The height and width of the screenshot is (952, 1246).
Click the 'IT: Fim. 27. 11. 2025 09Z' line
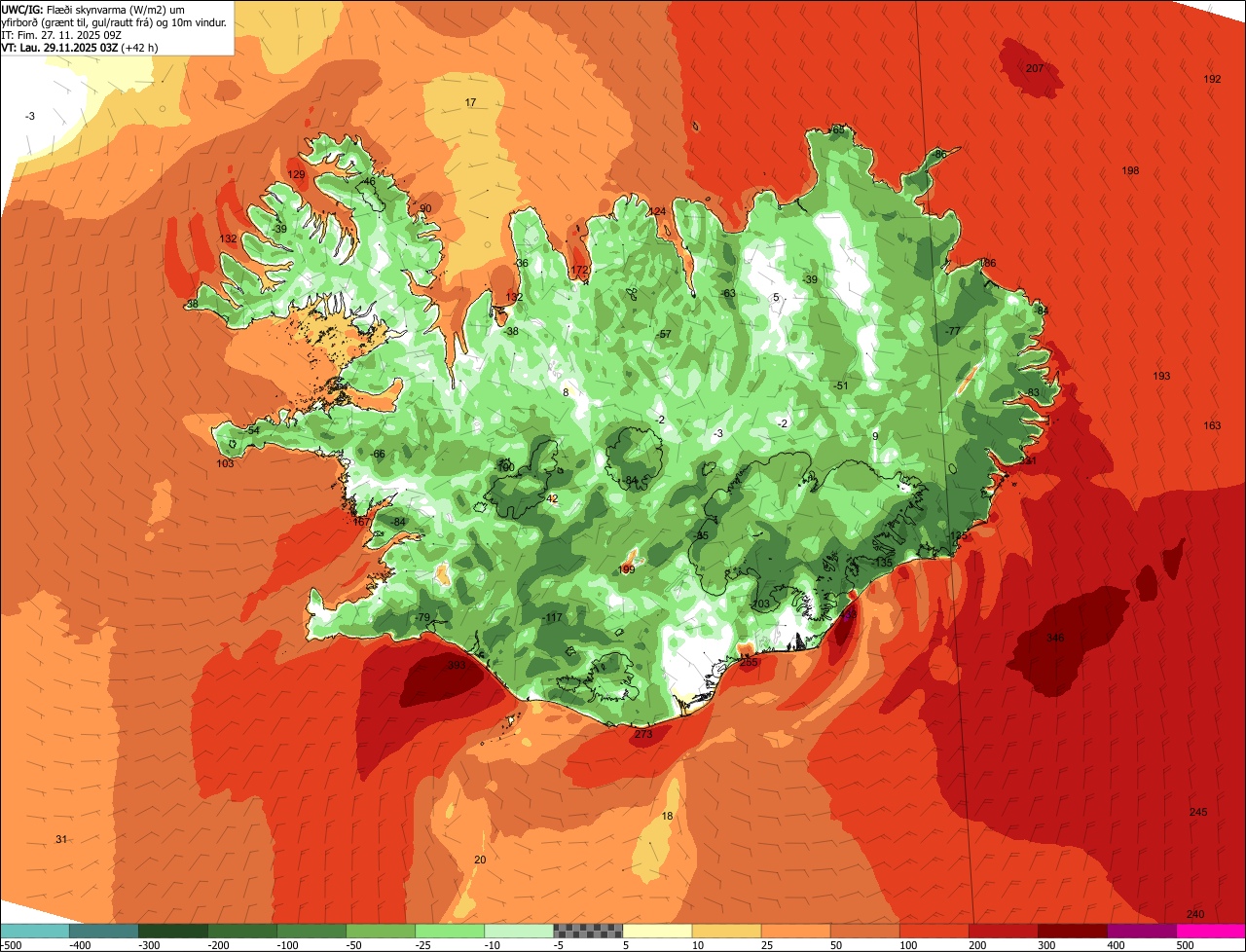coord(61,34)
